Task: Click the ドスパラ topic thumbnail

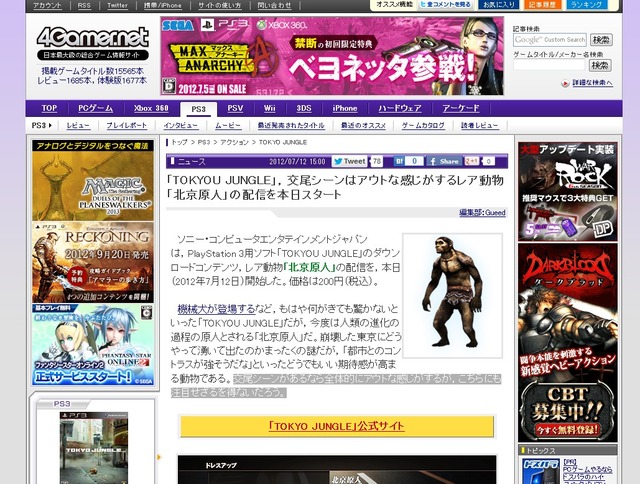Action: click(540, 471)
